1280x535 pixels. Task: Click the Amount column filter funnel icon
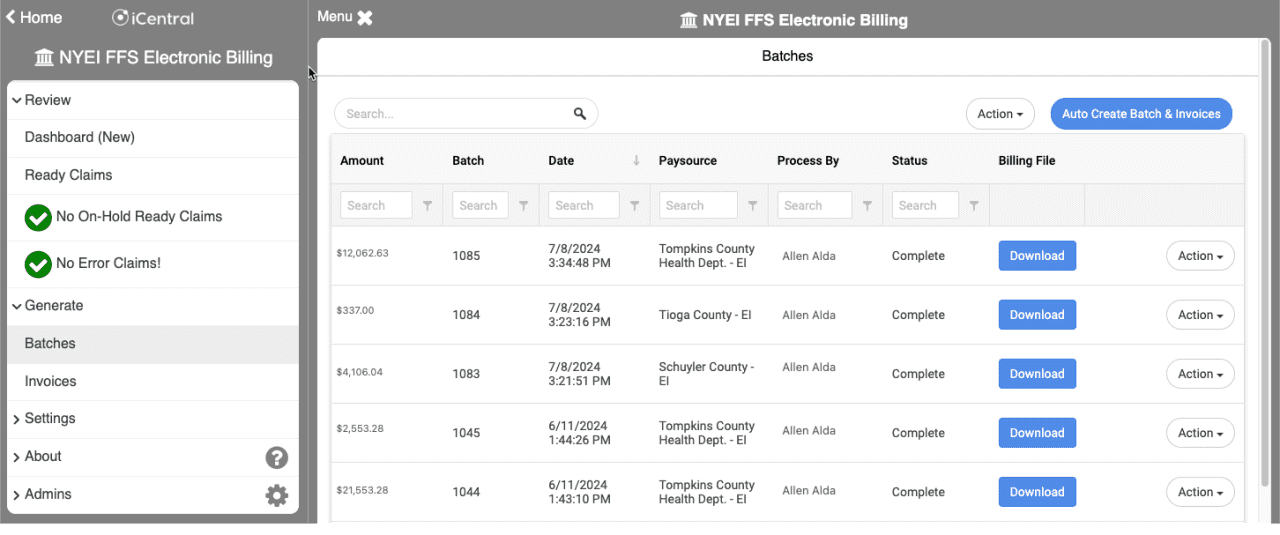[428, 206]
